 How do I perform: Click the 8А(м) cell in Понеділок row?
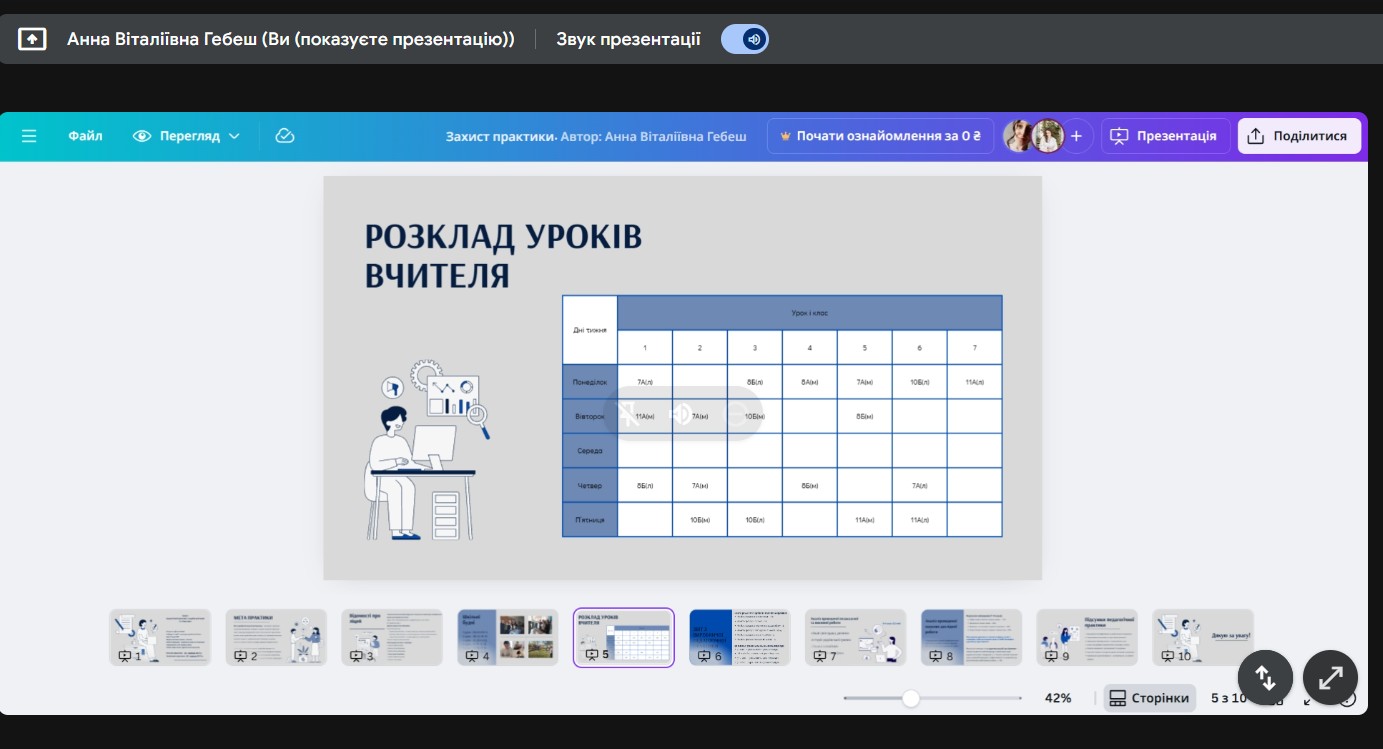809,382
